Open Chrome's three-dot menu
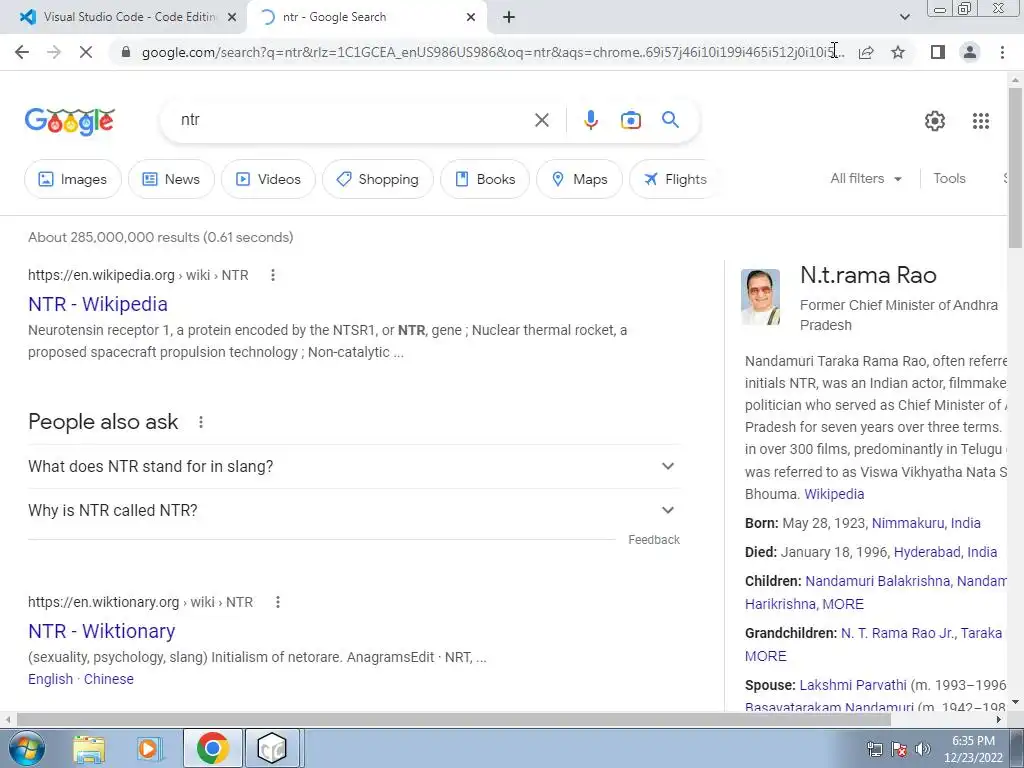 [1002, 52]
